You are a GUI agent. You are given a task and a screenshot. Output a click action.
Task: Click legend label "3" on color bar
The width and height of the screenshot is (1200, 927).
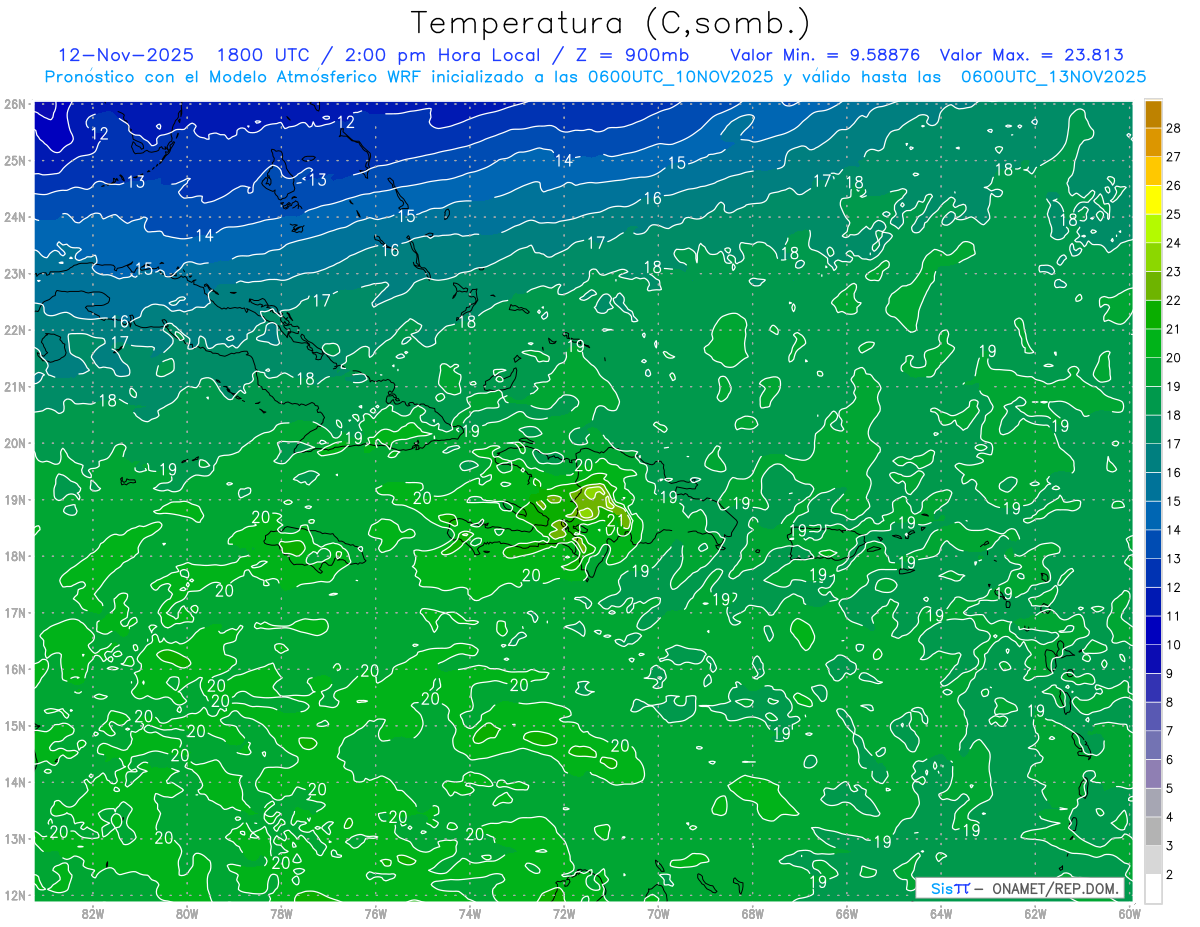[1170, 845]
